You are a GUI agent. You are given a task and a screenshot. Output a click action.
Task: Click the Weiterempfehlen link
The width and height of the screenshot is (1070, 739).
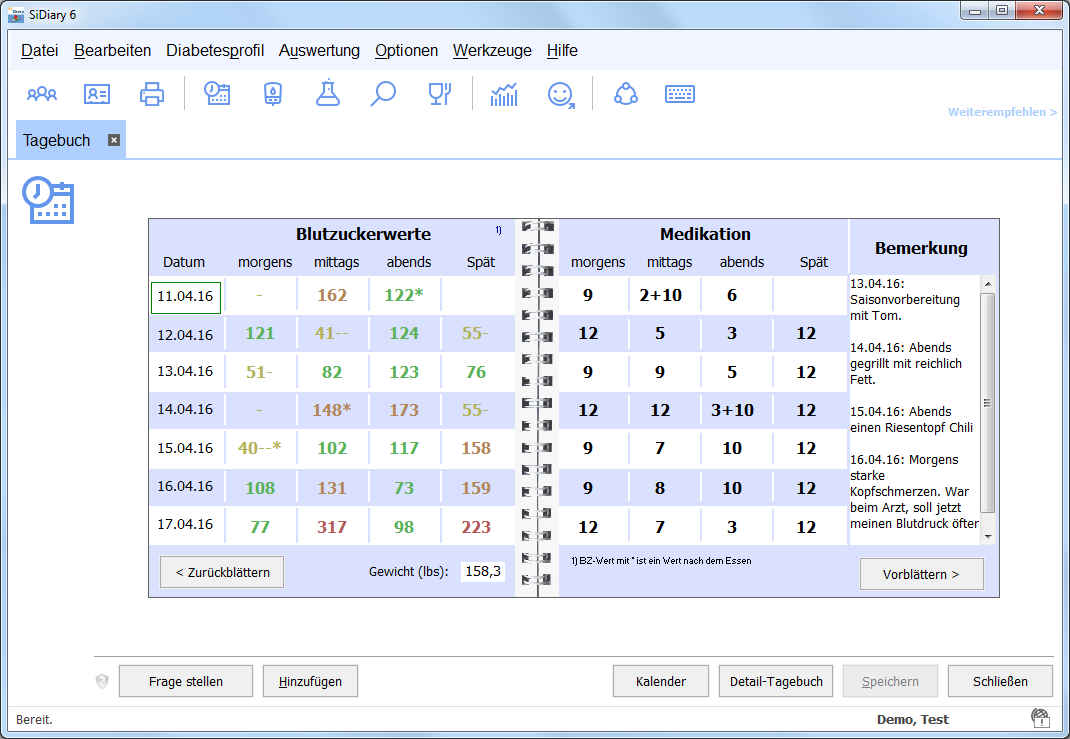coord(1002,112)
